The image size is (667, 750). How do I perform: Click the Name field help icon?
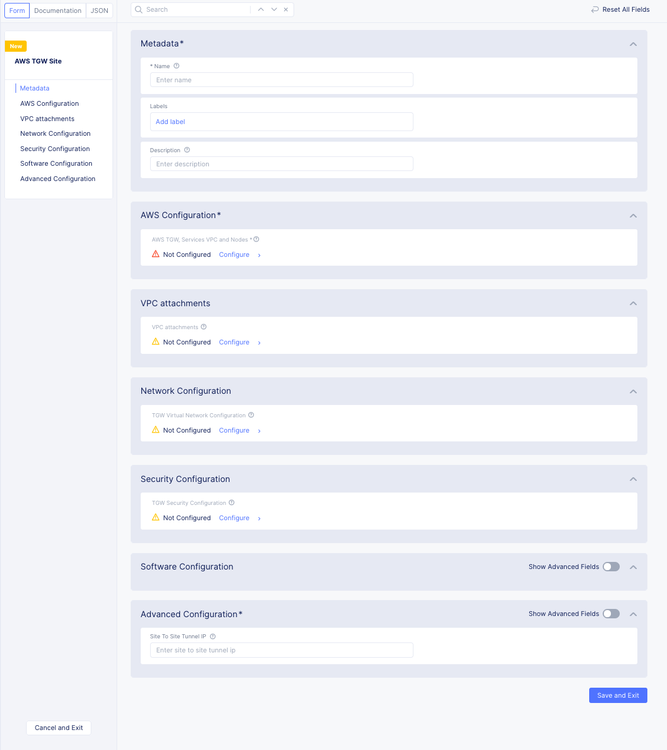click(176, 66)
